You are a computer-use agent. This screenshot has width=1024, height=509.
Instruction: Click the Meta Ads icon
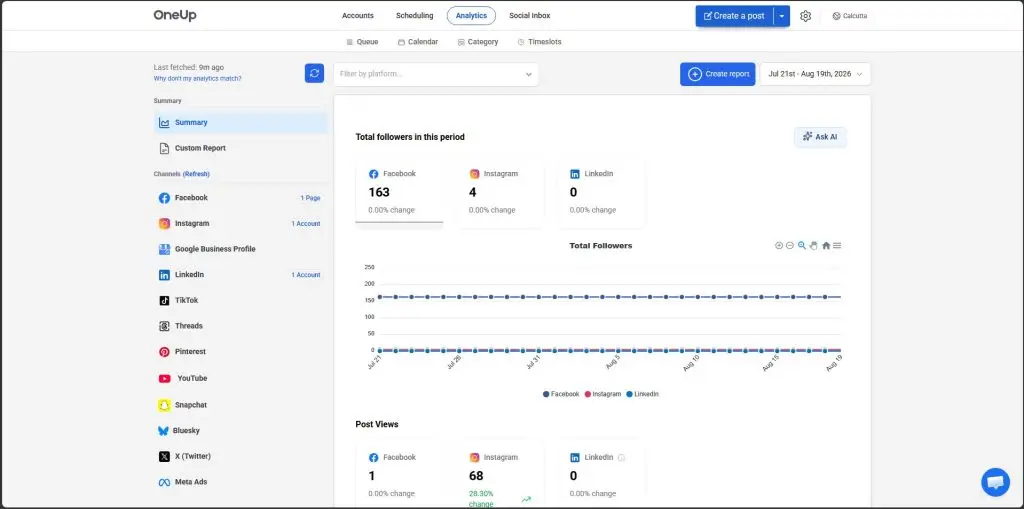[x=165, y=482]
